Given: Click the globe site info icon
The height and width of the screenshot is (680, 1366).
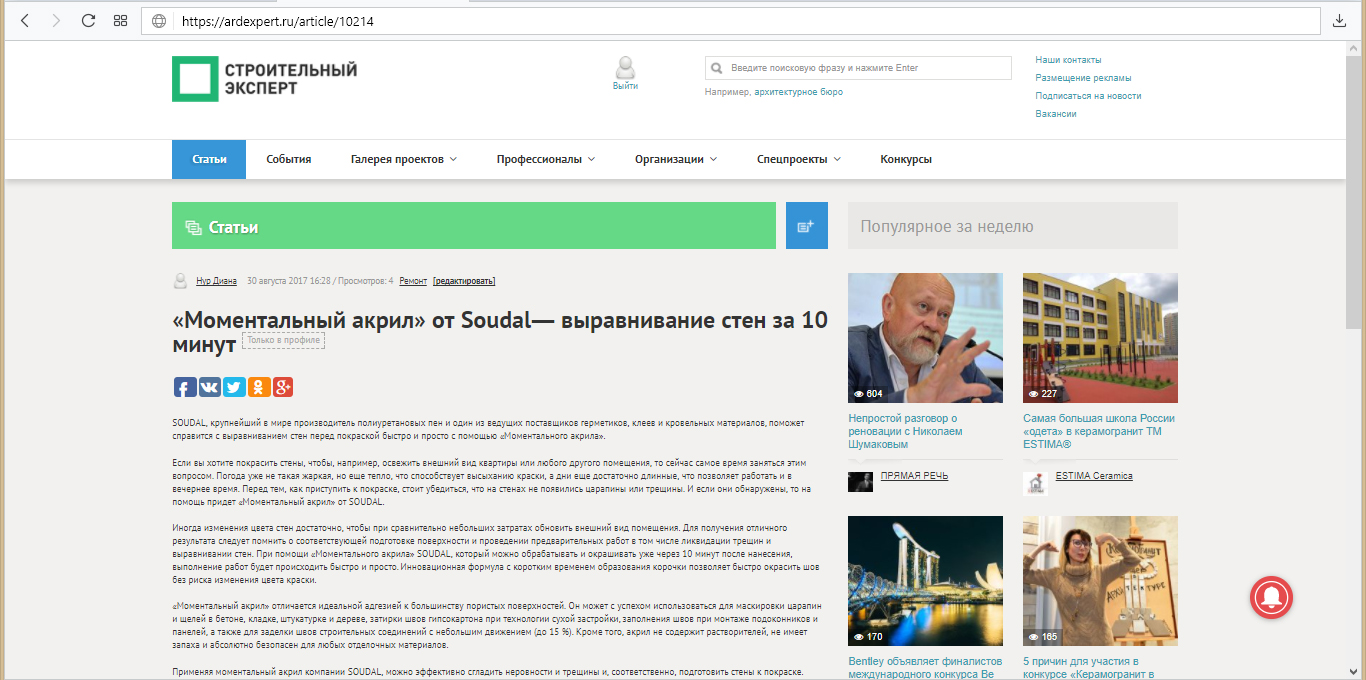Looking at the screenshot, I should point(159,20).
